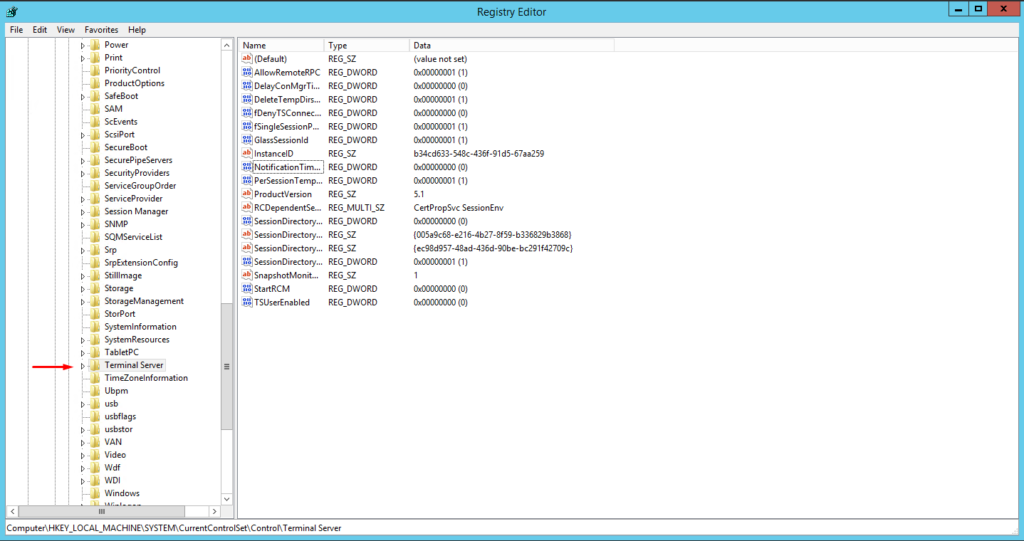Click tree pane scroll right arrow

coord(214,512)
